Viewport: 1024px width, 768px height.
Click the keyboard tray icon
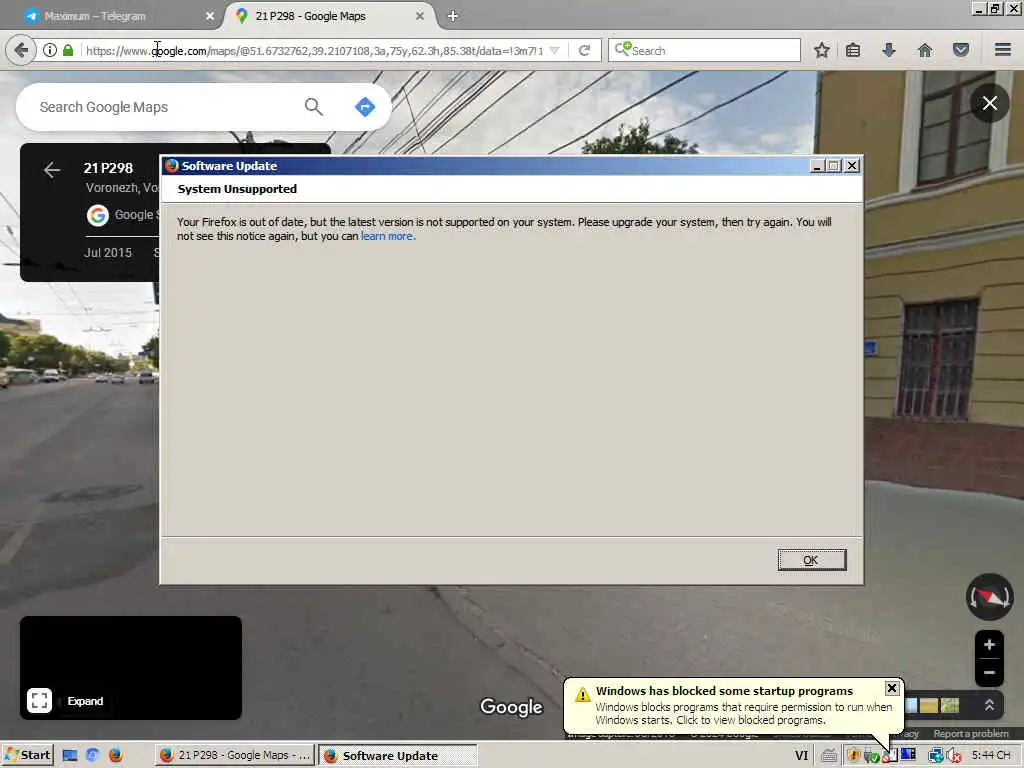(829, 756)
